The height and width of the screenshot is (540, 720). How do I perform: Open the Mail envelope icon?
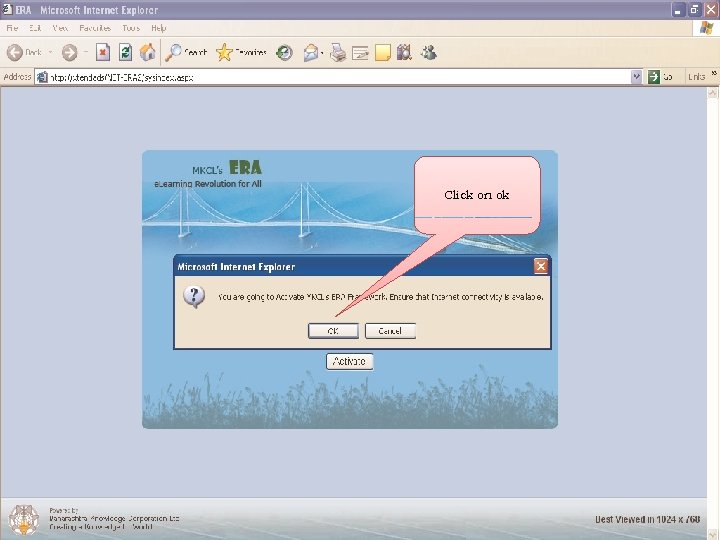point(310,53)
